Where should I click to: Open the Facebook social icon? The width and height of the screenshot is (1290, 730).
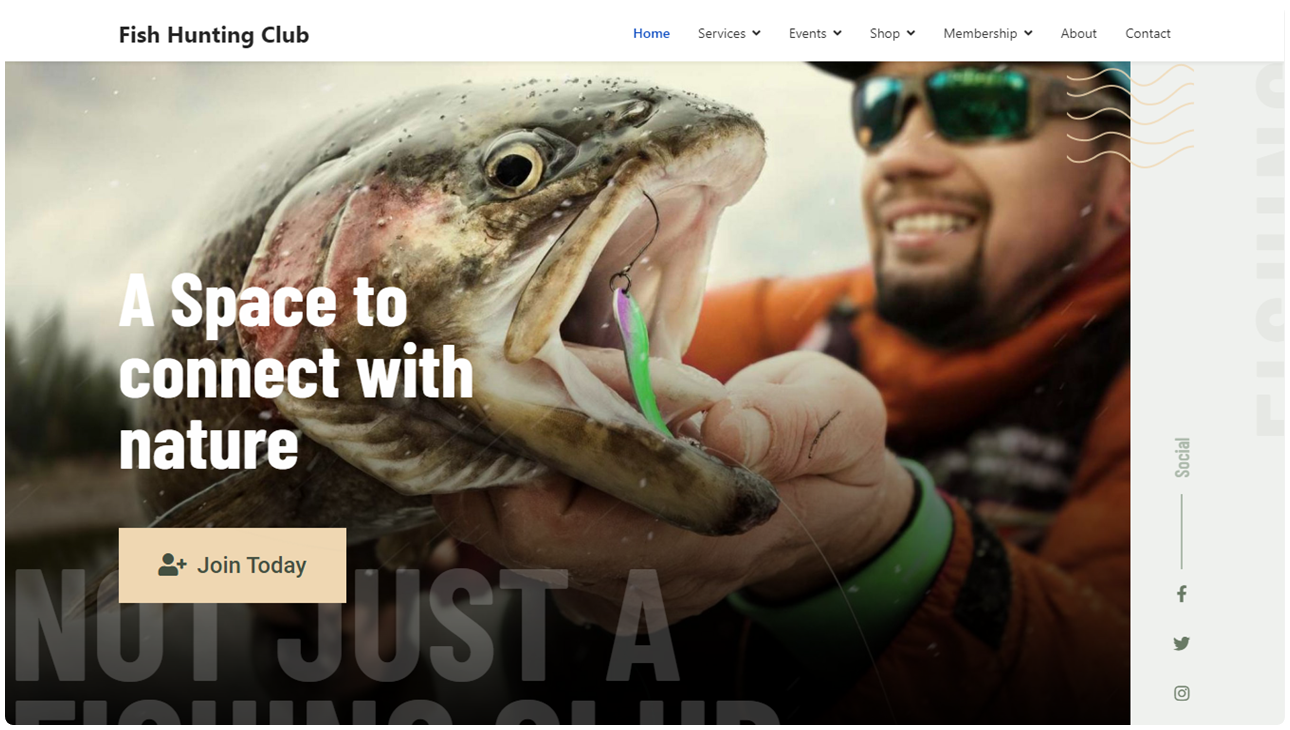[x=1181, y=594]
